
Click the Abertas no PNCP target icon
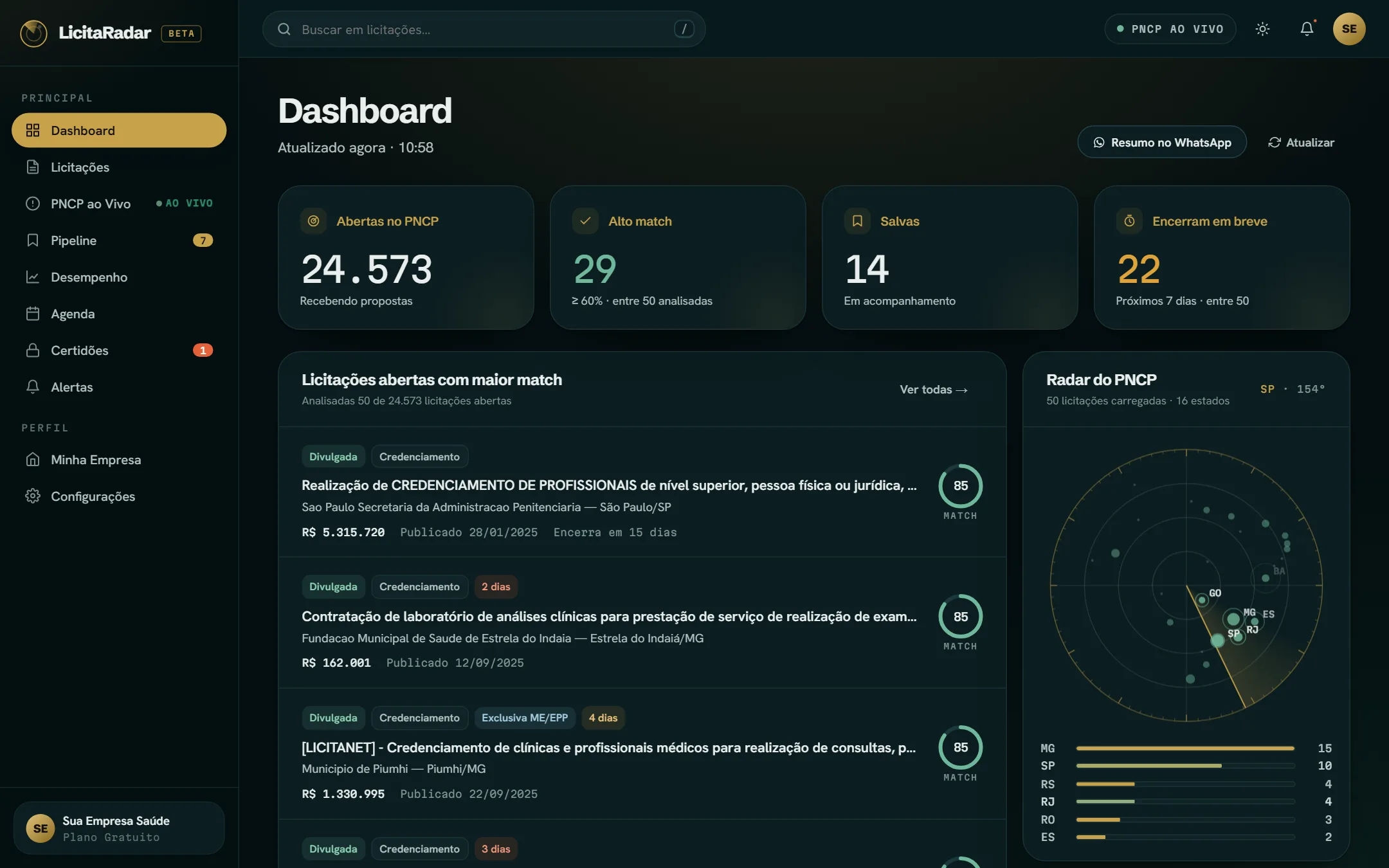(x=313, y=221)
